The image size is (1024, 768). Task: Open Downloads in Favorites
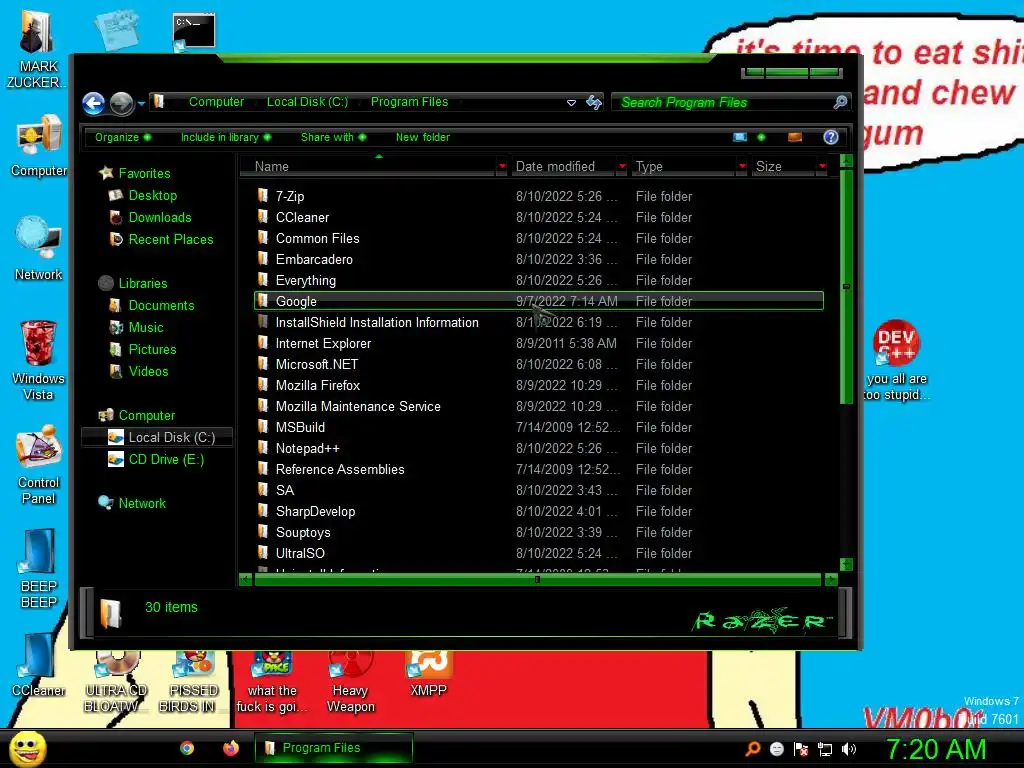point(159,217)
